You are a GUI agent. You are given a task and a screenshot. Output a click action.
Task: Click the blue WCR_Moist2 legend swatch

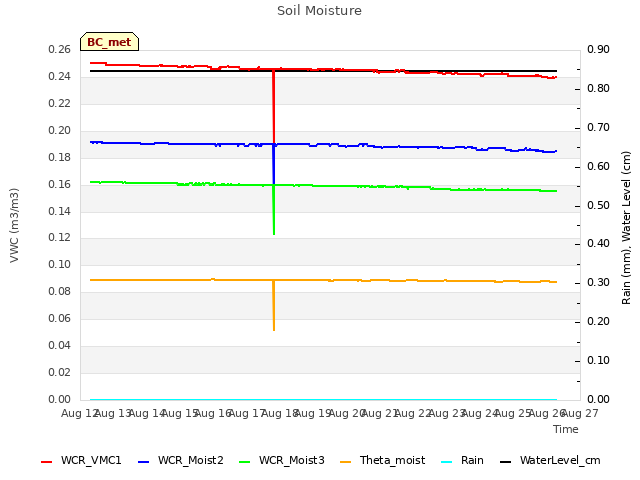[144, 462]
